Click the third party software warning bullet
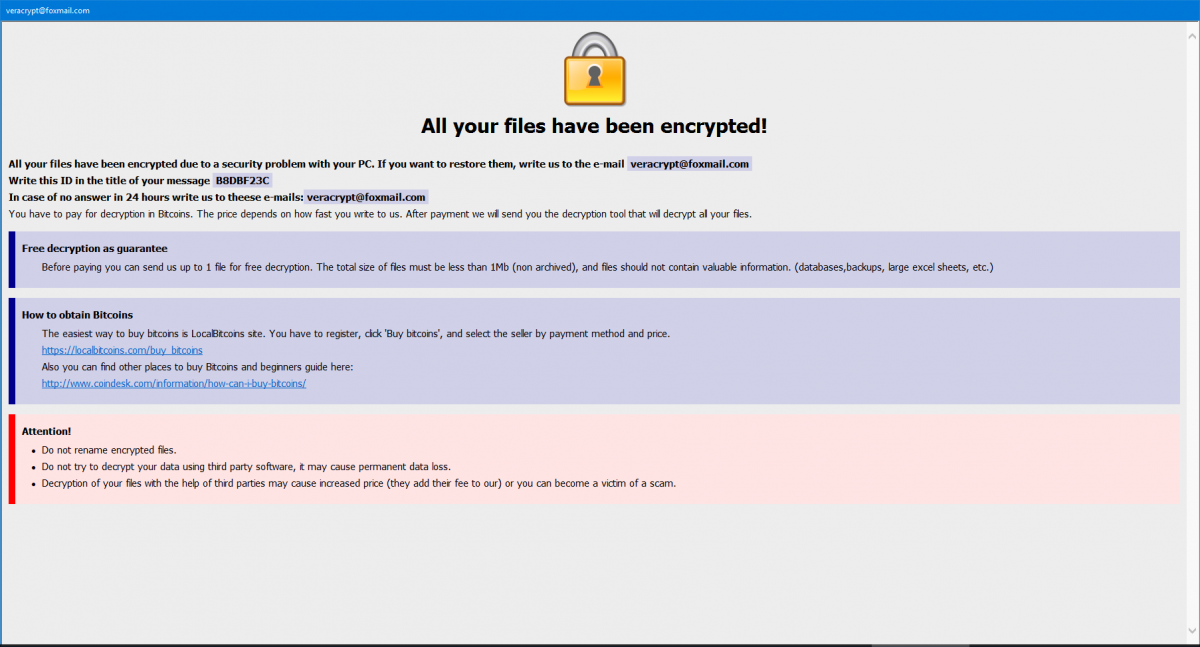 pos(245,467)
